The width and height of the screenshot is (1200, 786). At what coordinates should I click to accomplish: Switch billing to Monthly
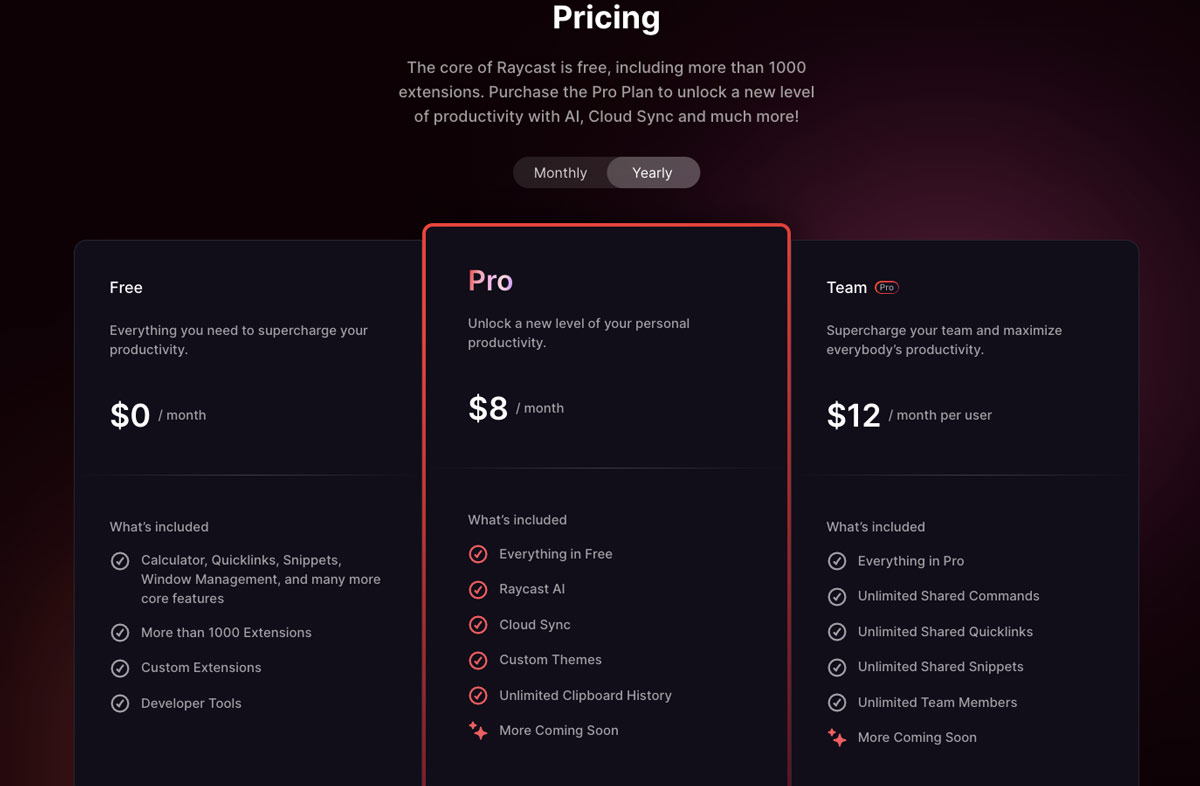point(560,172)
